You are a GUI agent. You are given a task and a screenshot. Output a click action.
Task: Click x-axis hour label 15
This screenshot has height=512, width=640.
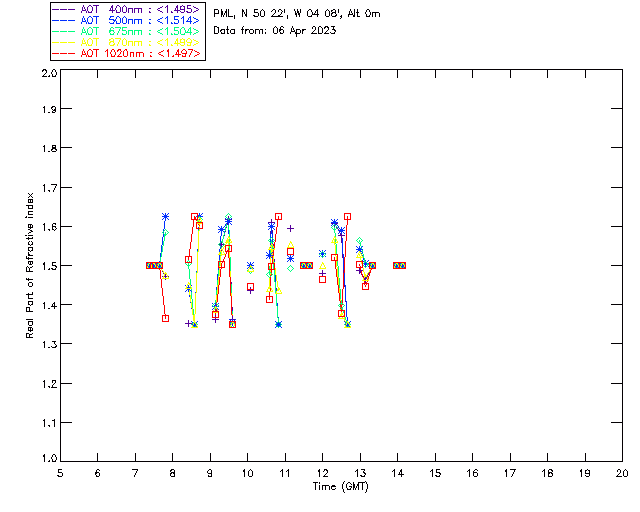[435, 473]
